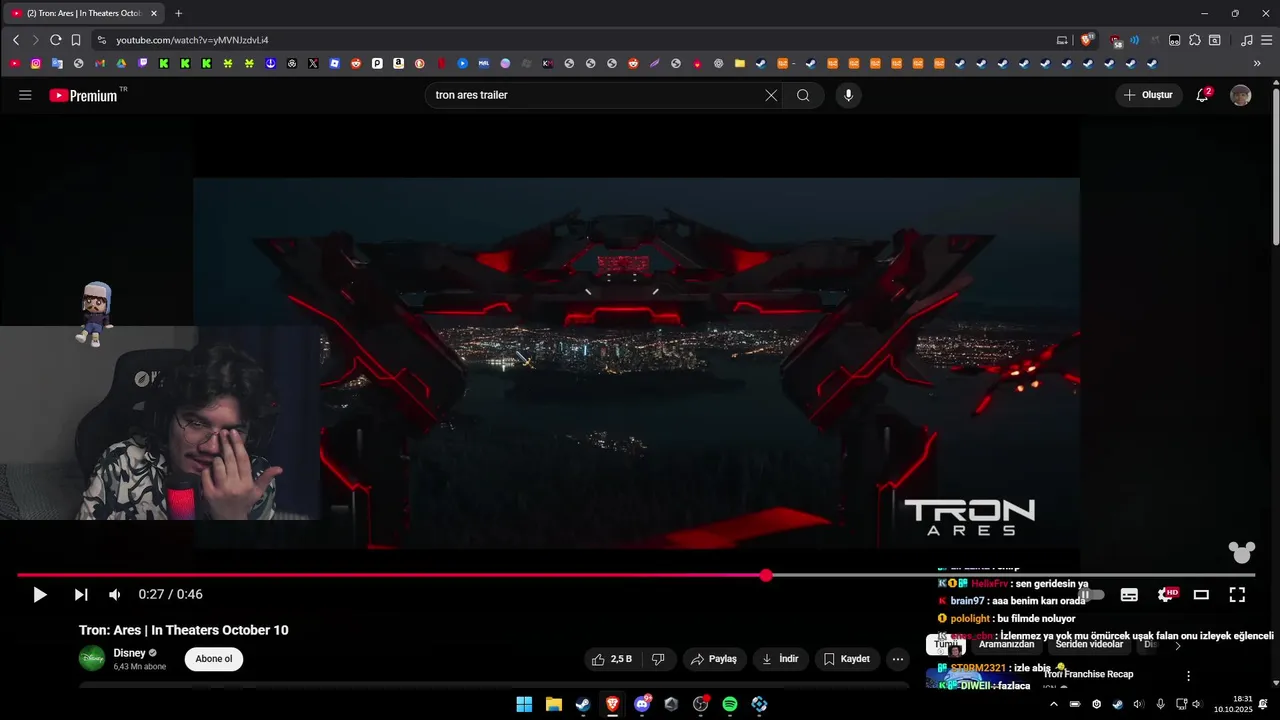1280x720 pixels.
Task: Like the video (2,5 B)
Action: click(613, 659)
